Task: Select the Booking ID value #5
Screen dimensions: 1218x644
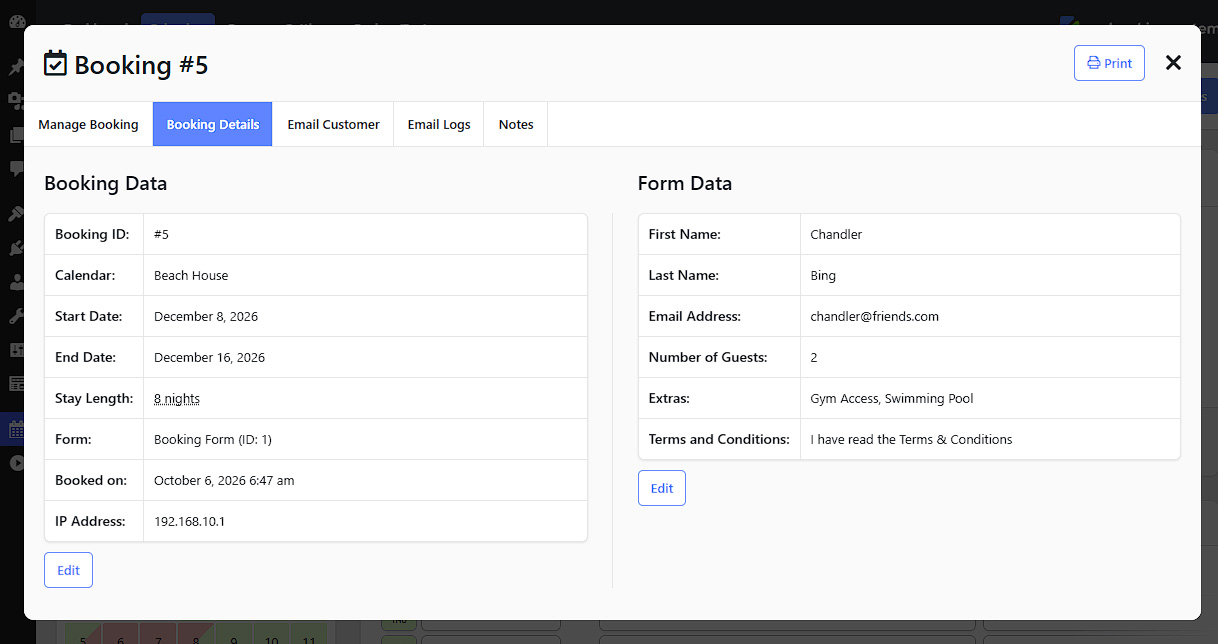Action: click(161, 234)
